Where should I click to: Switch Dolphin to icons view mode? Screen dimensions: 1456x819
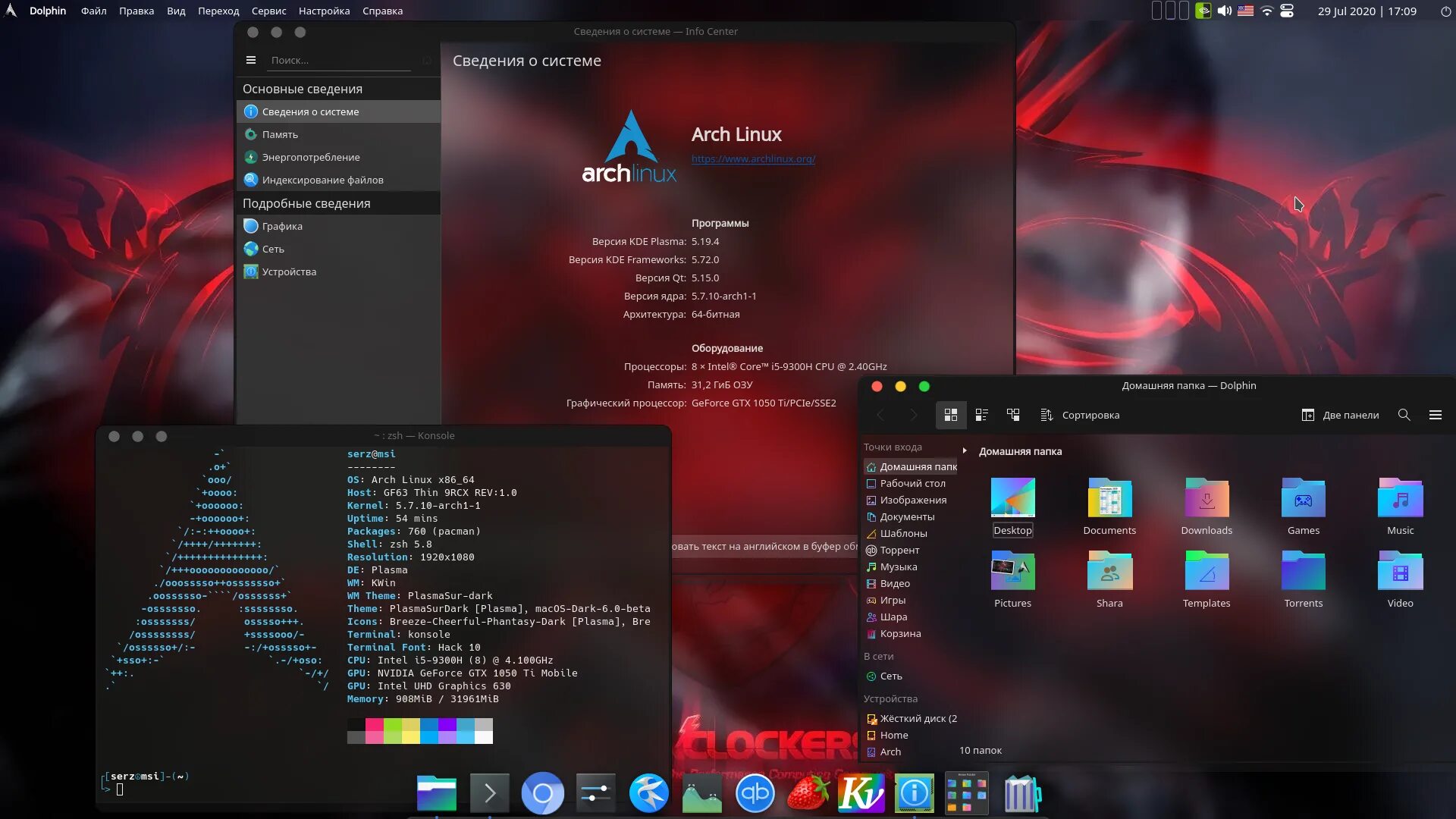pos(950,415)
